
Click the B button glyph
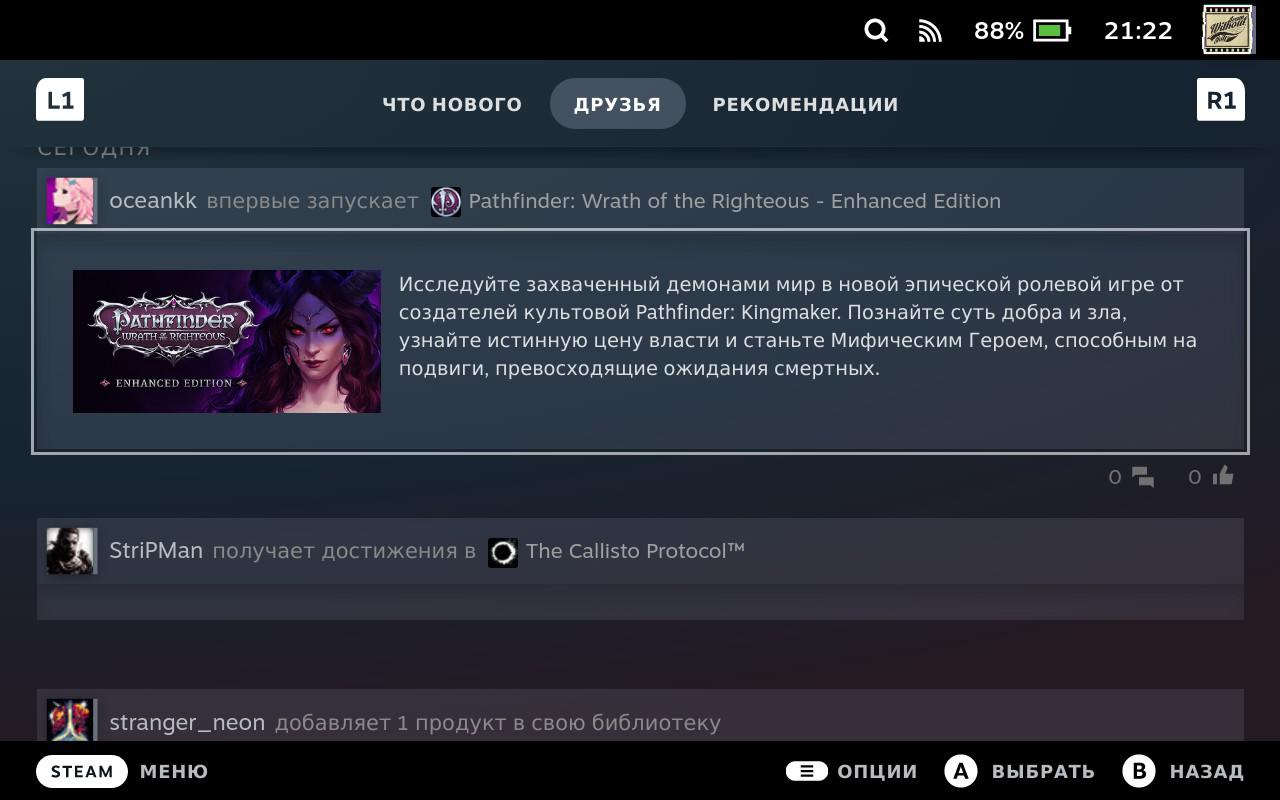click(1139, 771)
